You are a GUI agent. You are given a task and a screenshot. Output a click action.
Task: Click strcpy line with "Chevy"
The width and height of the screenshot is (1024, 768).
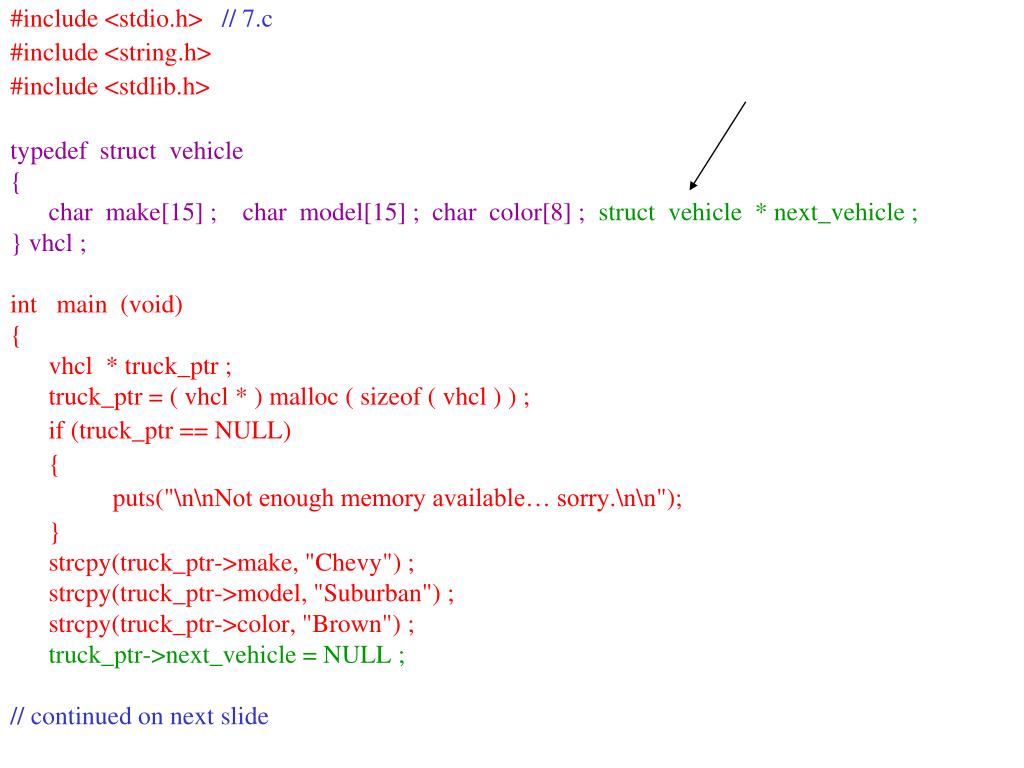tap(232, 564)
